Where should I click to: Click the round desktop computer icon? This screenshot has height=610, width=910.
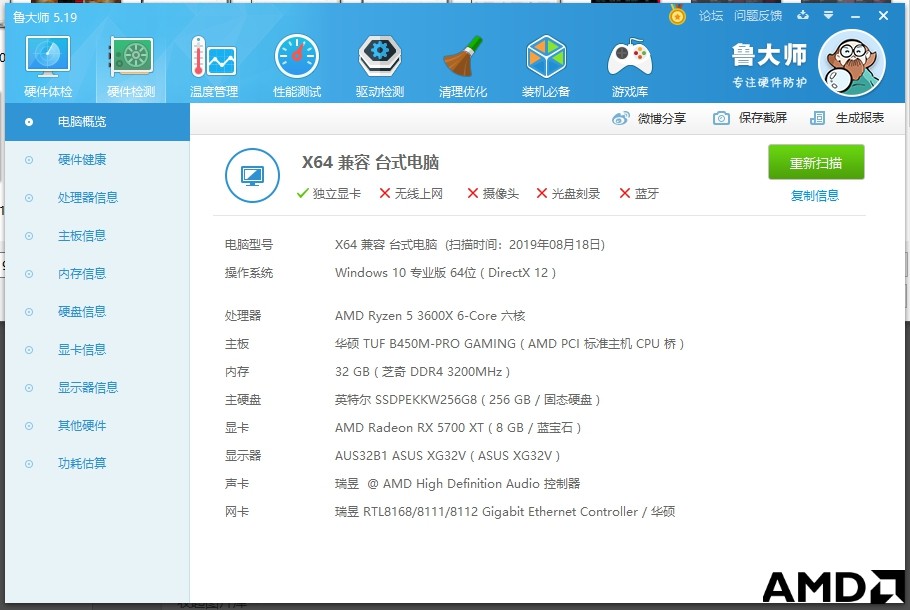pos(252,175)
